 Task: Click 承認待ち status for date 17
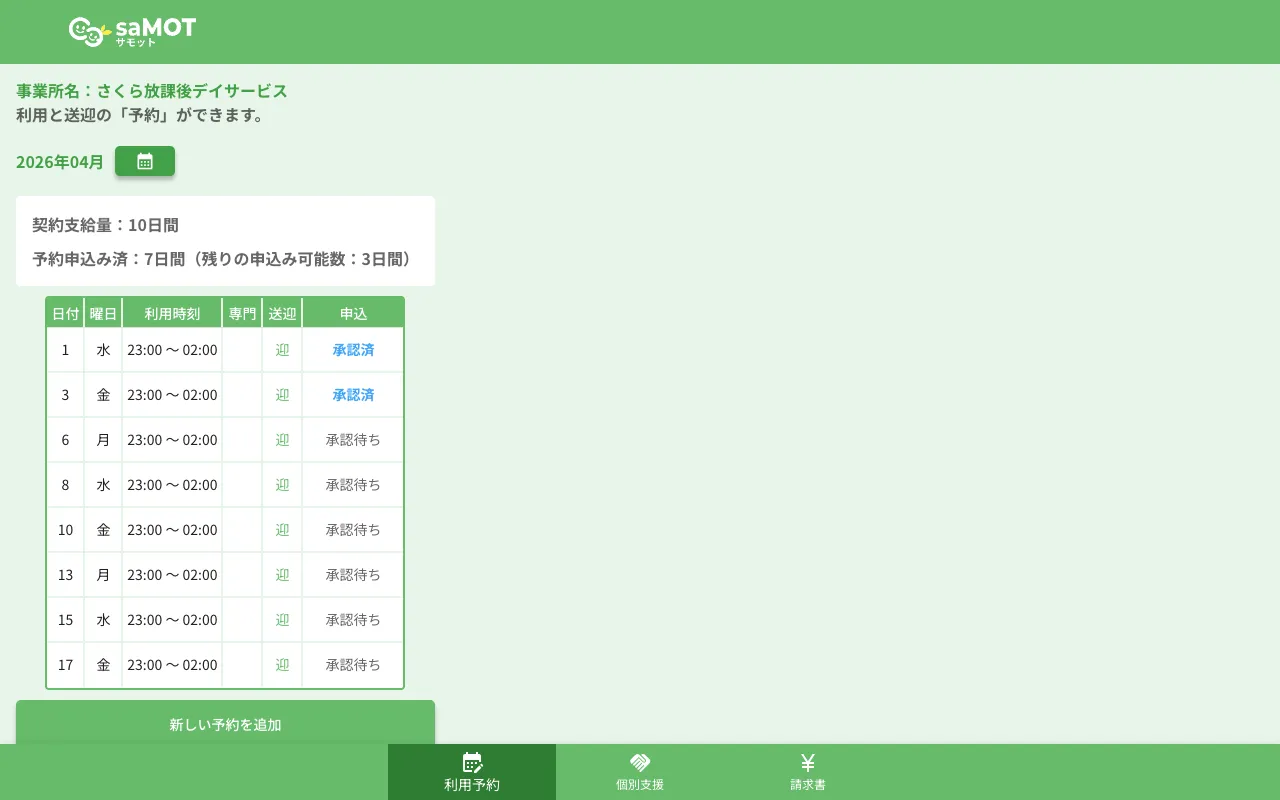point(353,665)
